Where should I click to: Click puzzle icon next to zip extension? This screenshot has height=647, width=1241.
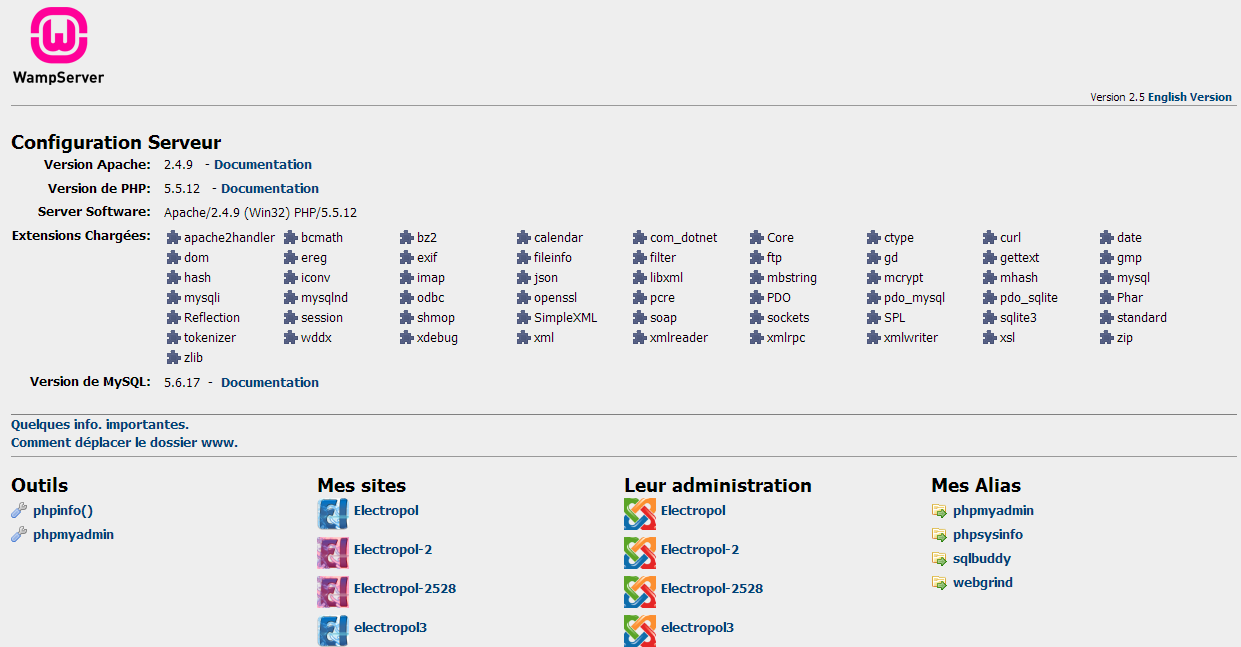pos(1107,338)
